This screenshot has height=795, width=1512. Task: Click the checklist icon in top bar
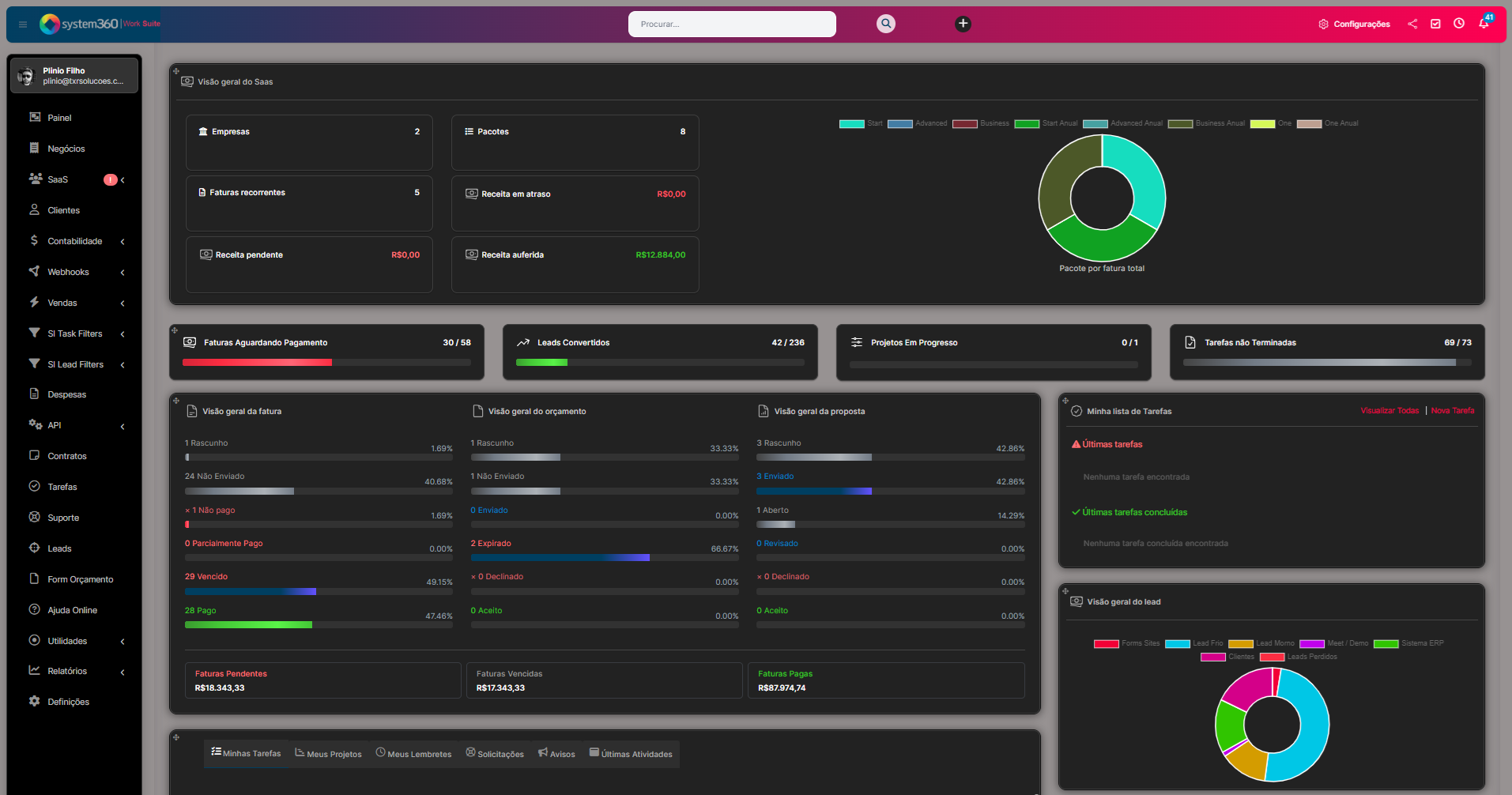pyautogui.click(x=1435, y=24)
